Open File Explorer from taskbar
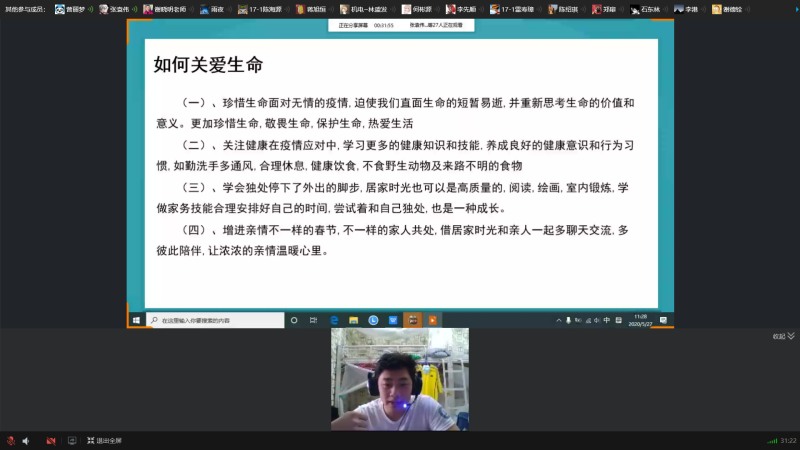 click(x=354, y=320)
